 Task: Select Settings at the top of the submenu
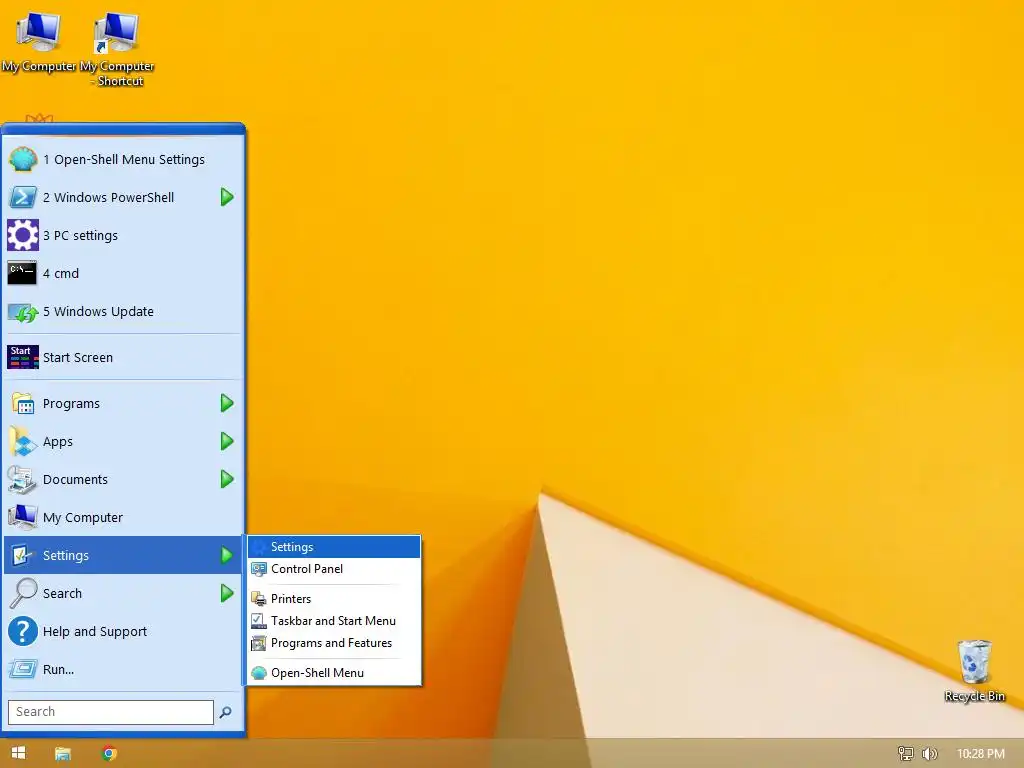[x=334, y=547]
